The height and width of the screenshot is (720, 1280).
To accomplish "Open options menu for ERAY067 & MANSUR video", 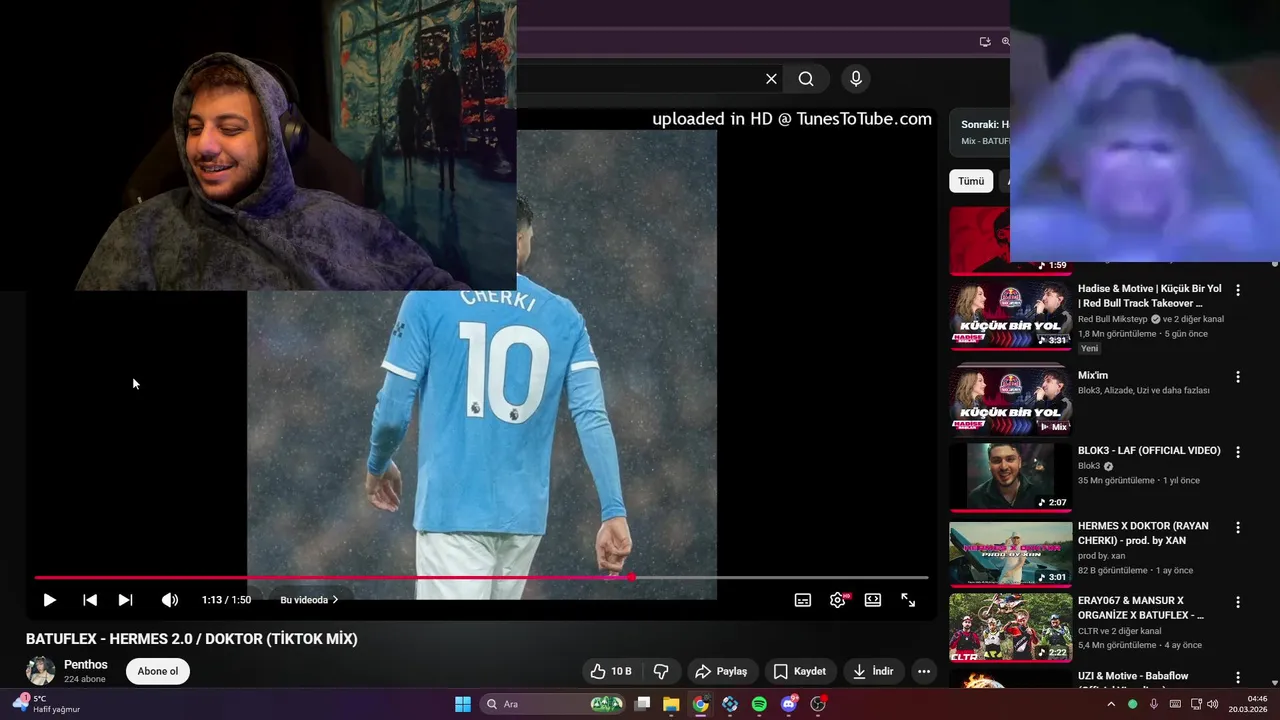I will click(1238, 602).
